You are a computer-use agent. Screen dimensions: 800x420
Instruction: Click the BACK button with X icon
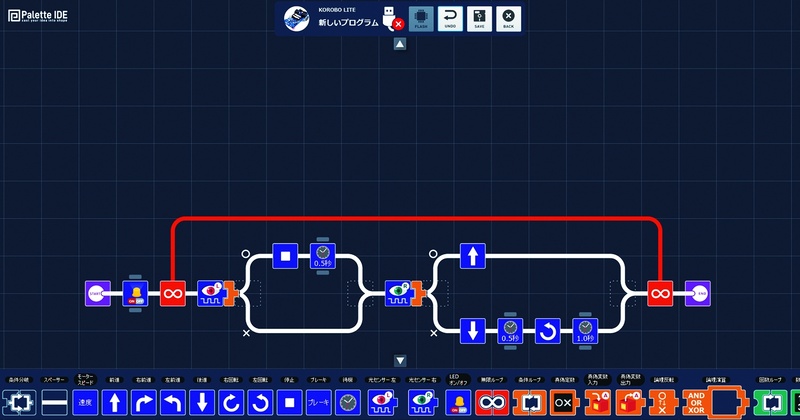coord(508,19)
